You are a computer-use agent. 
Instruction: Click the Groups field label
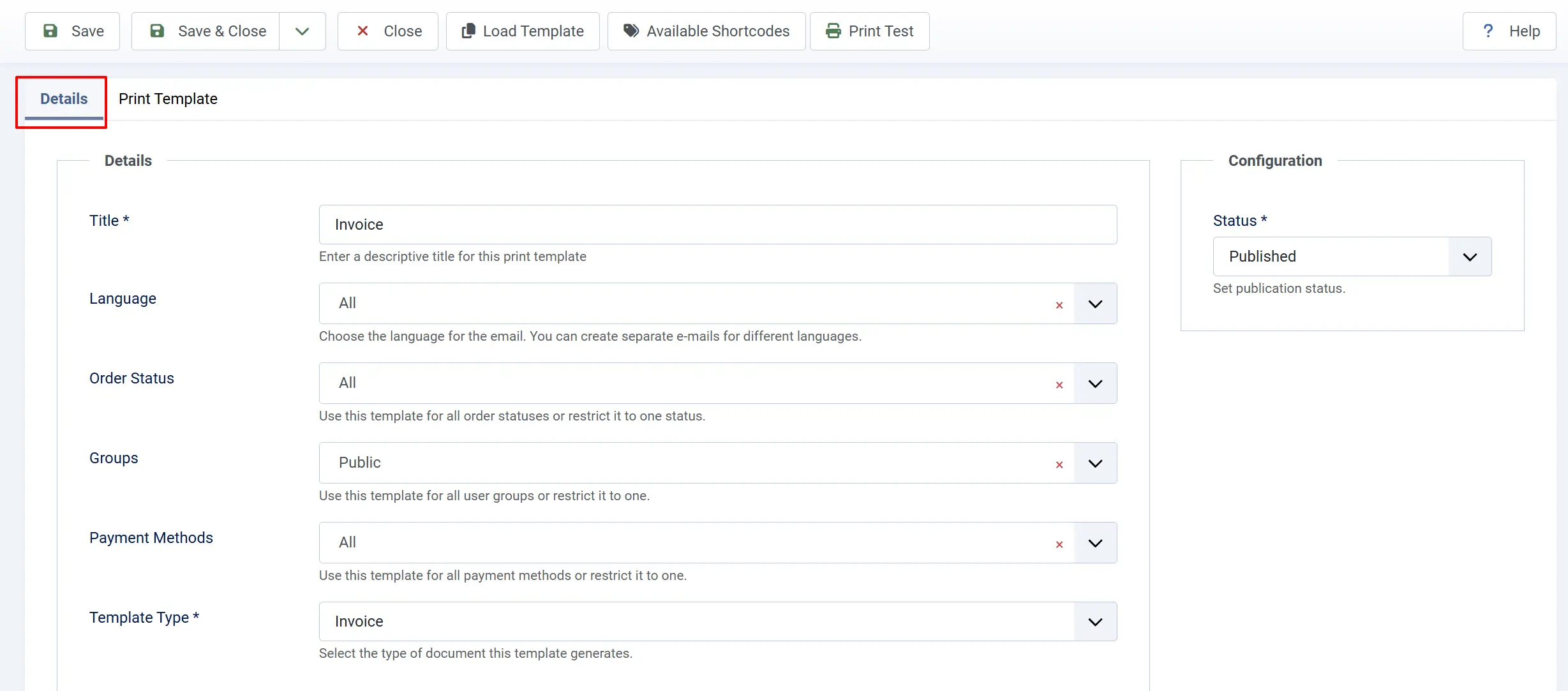[x=114, y=458]
